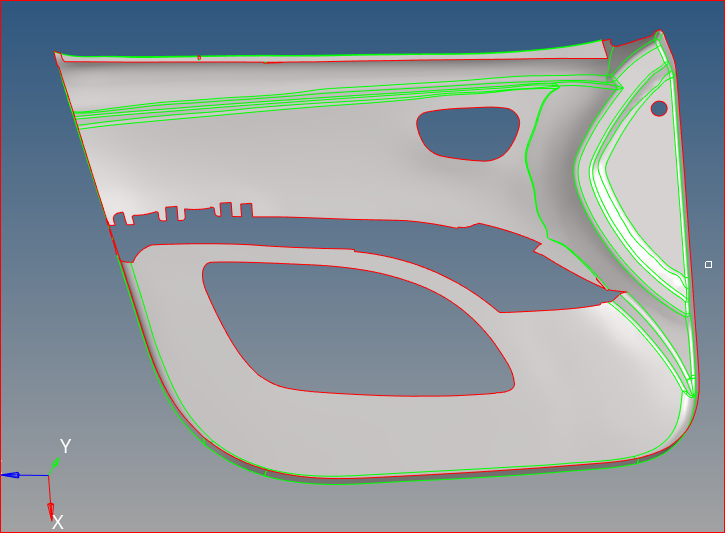Viewport: 725px width, 533px height.
Task: Select the large map-pocket opening in the lower panel
Action: (x=358, y=329)
